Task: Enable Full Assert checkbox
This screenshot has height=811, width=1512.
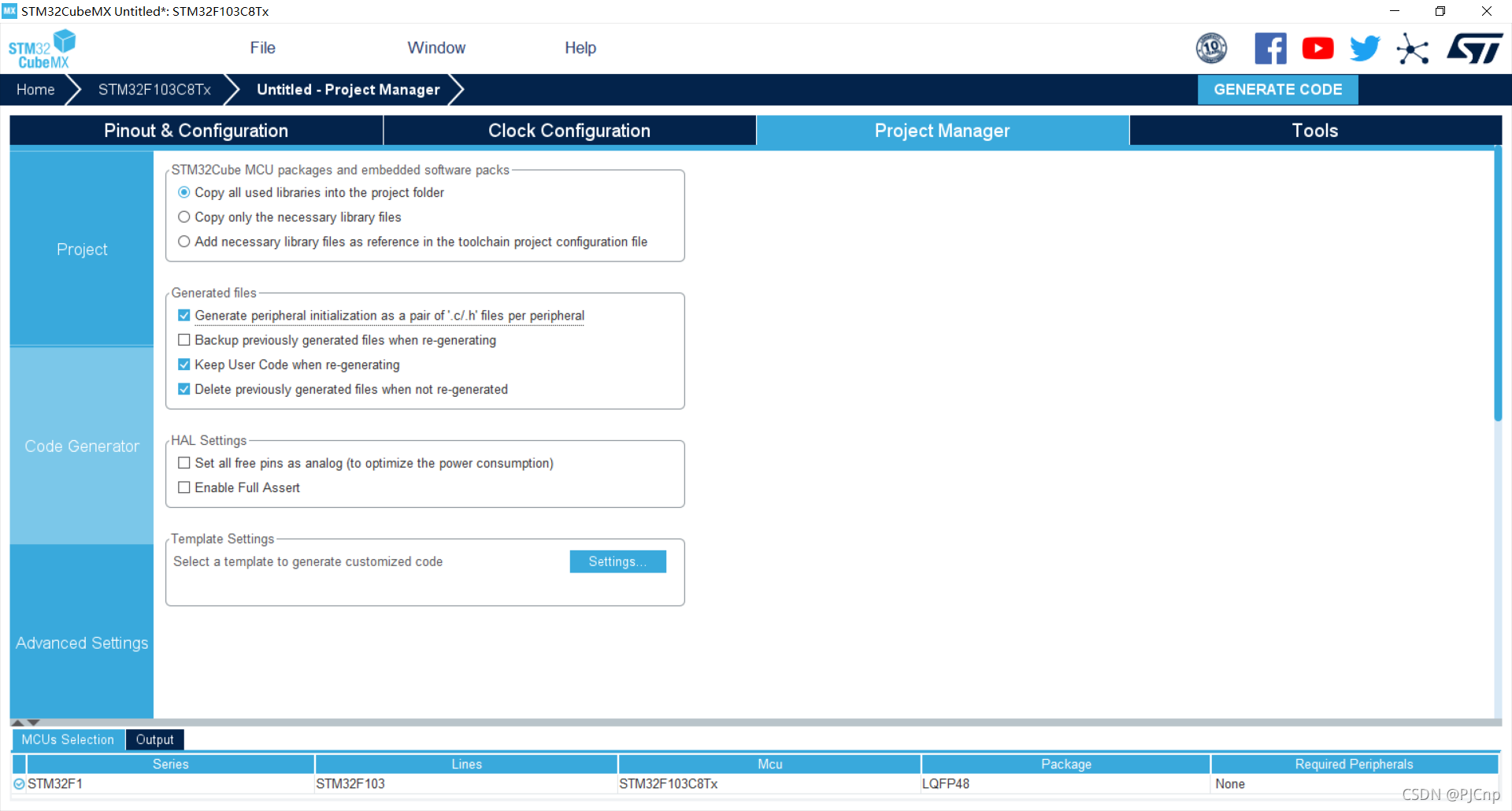Action: click(183, 487)
